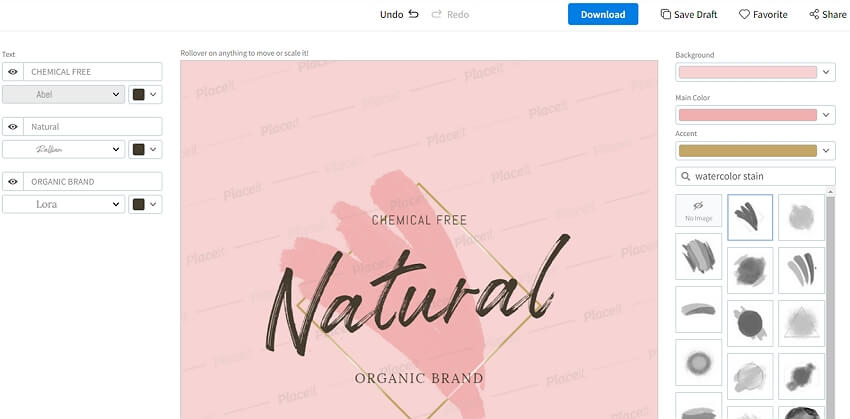Click the Redo arrow icon
850x419 pixels.
click(436, 14)
